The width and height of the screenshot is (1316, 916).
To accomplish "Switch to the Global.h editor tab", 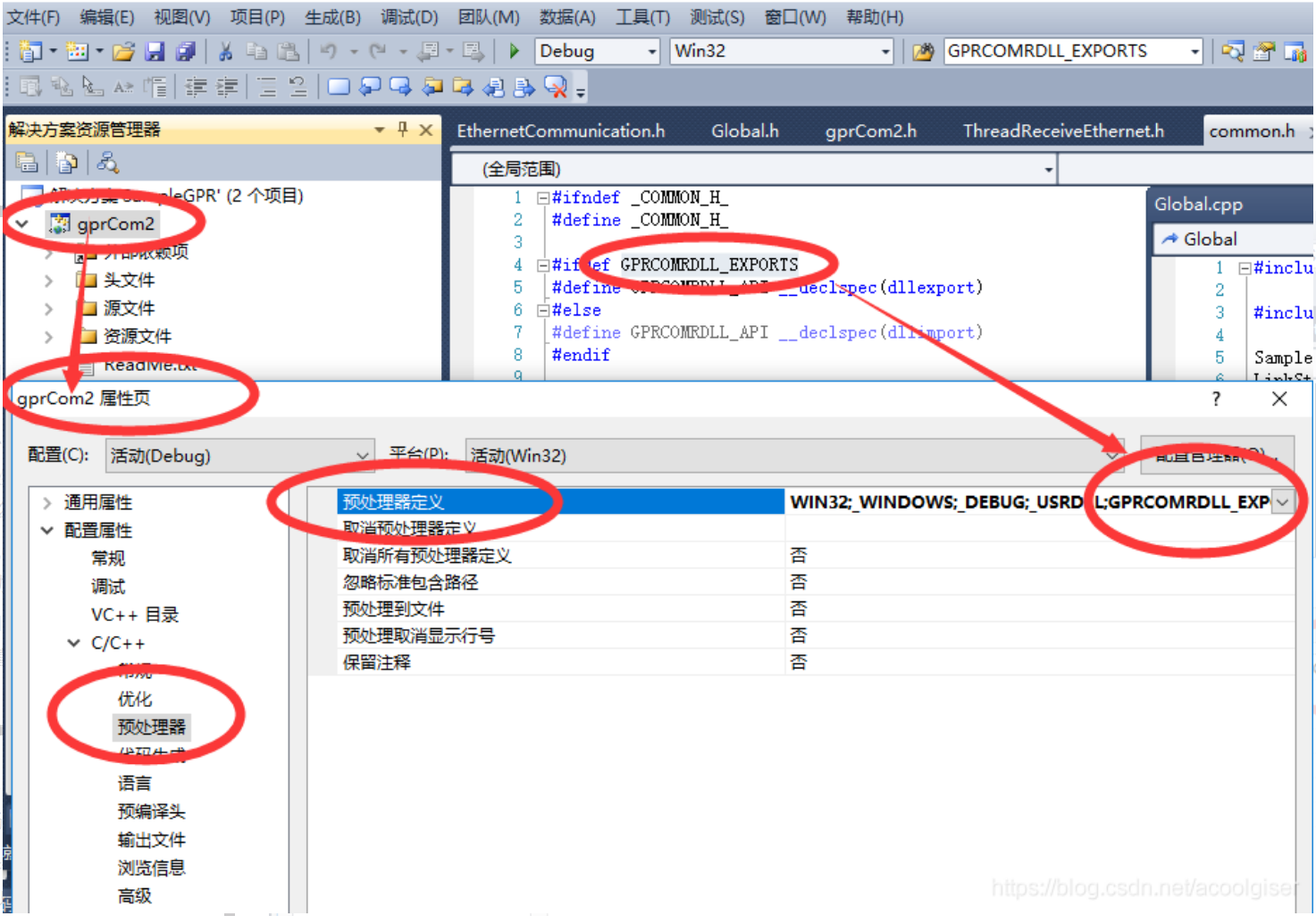I will 744,130.
